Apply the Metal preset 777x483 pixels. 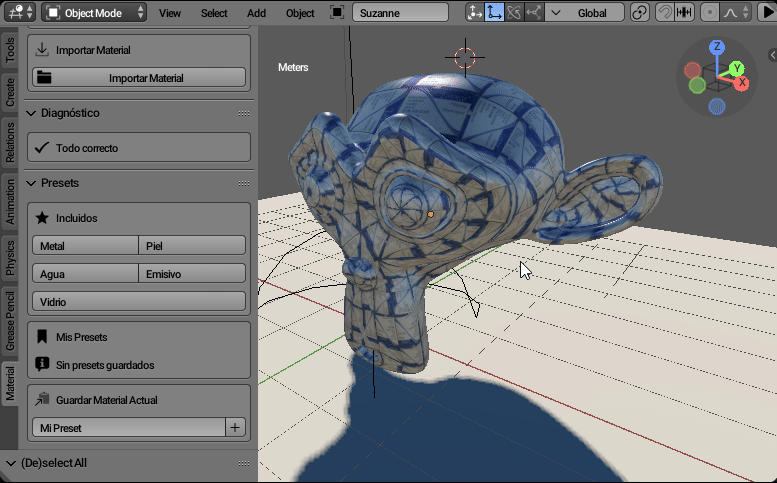click(x=85, y=246)
